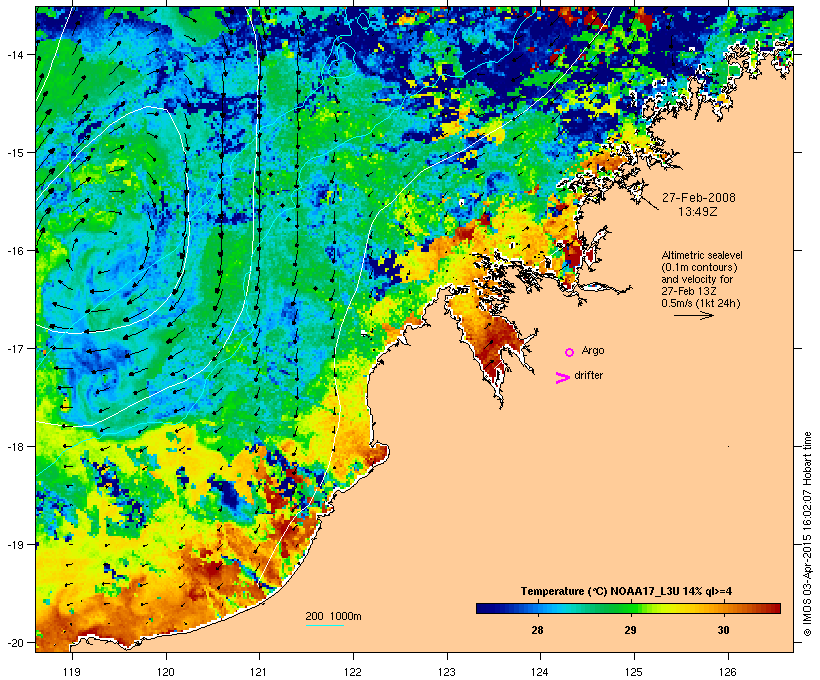The width and height of the screenshot is (820, 680).
Task: Click the '119' longitude axis label
Action: 72,672
